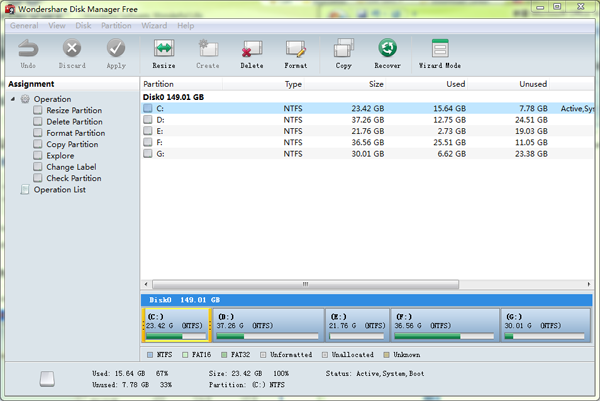The height and width of the screenshot is (401, 600).
Task: Click the Assignment panel header
Action: (31, 84)
